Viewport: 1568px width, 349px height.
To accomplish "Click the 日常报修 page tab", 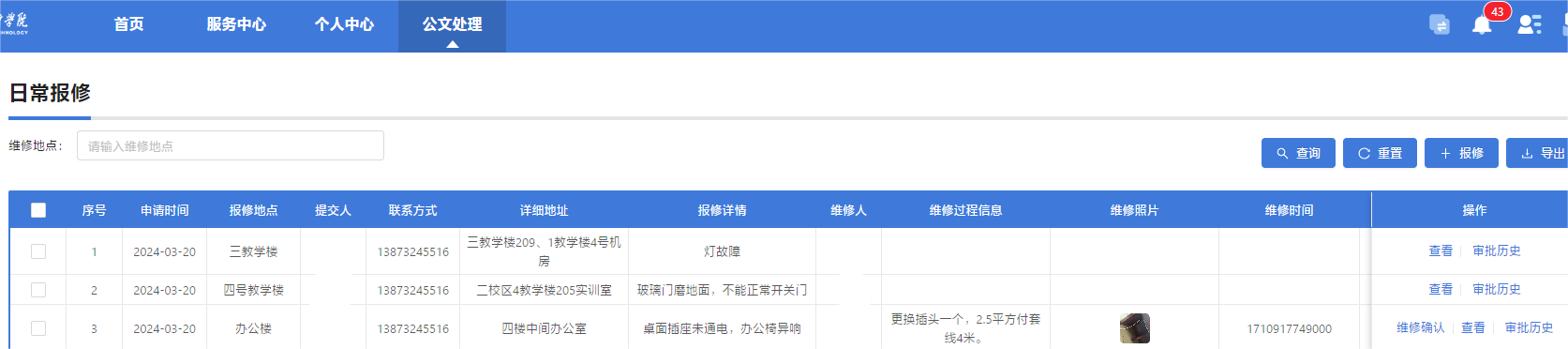I will (50, 93).
